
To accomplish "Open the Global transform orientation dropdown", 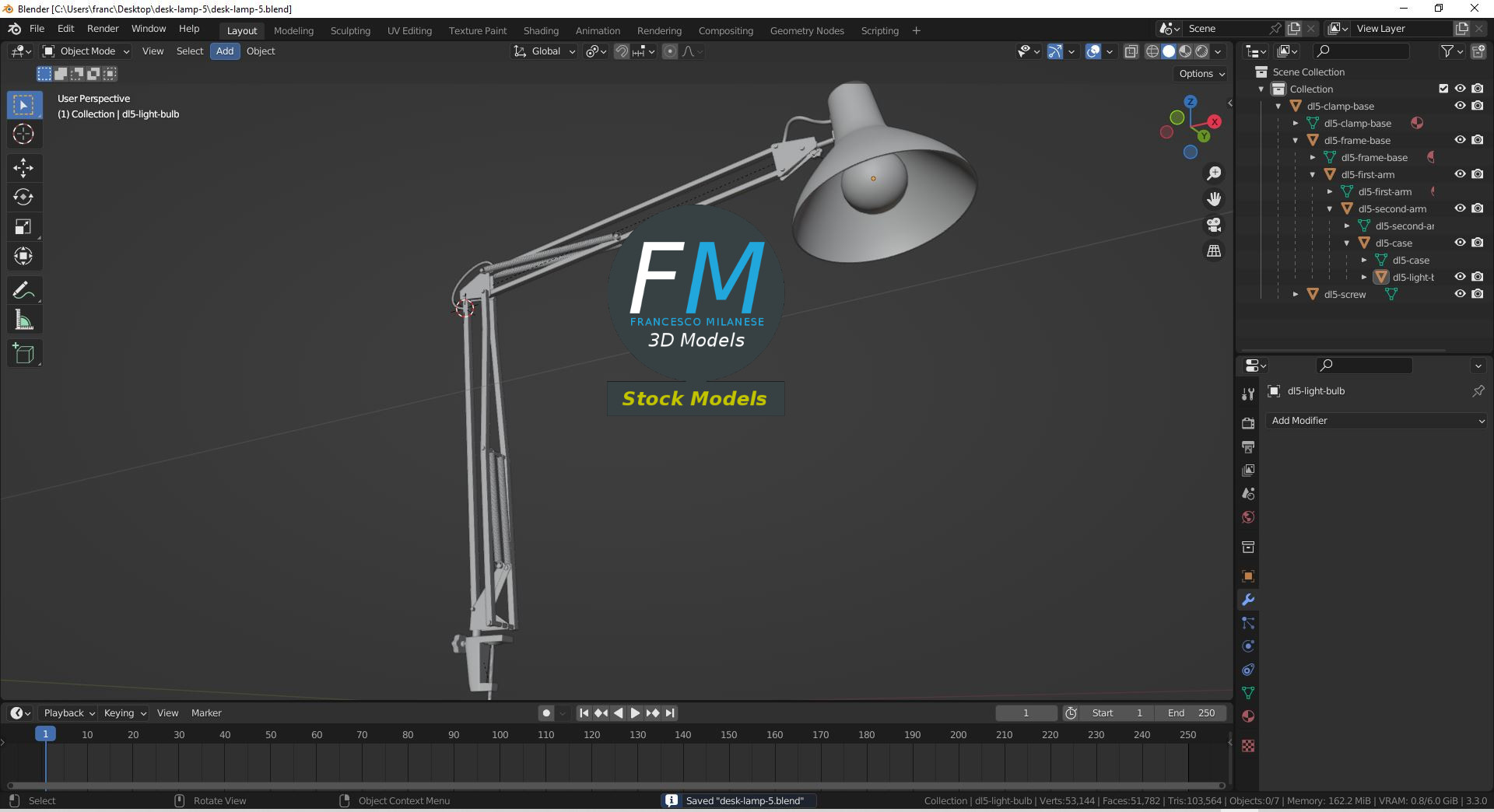I will [544, 51].
